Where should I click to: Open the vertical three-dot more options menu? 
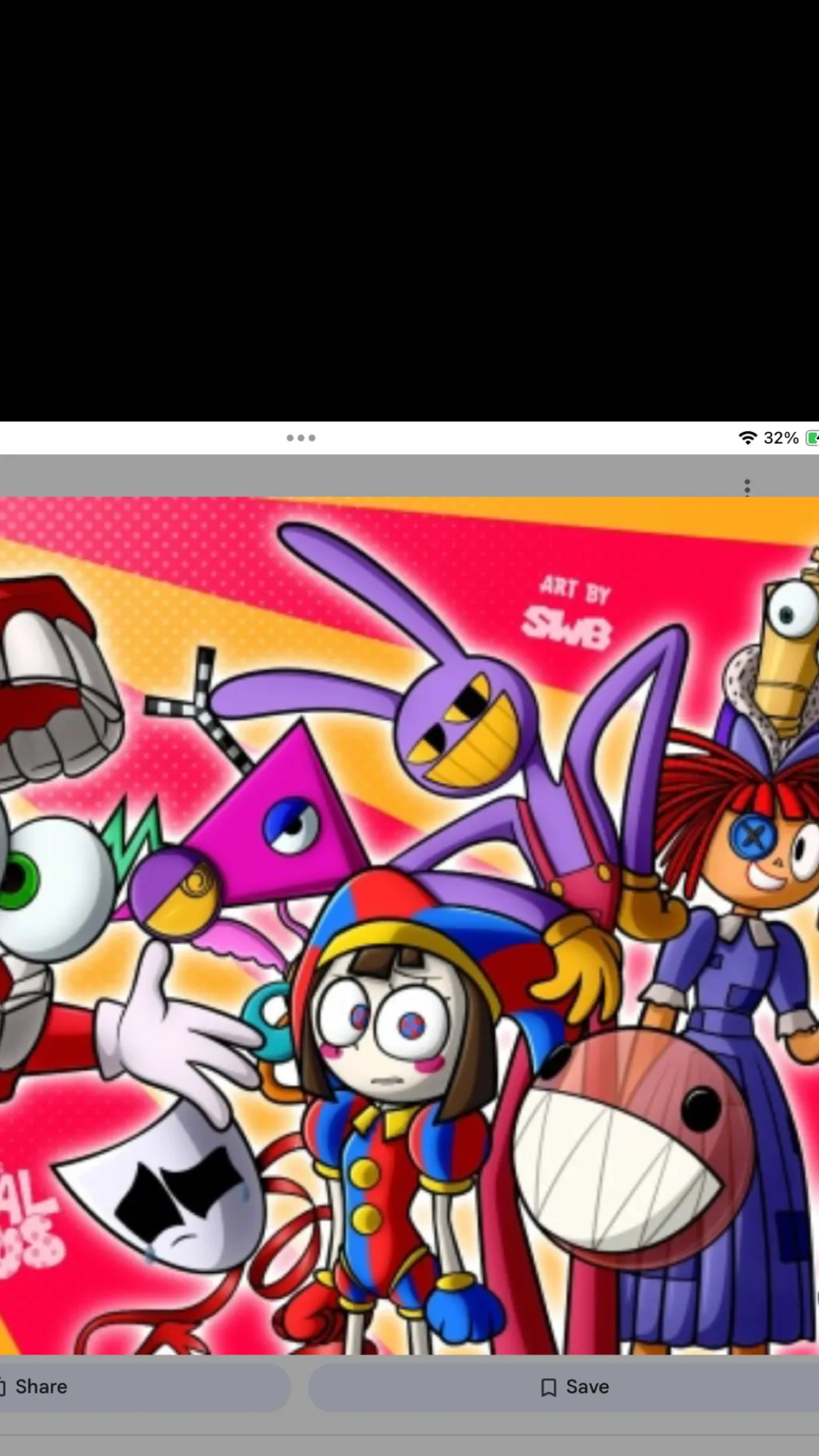click(x=747, y=487)
